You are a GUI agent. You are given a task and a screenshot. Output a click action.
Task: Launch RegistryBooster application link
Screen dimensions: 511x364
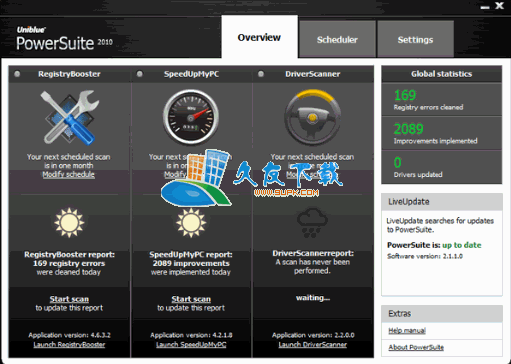pos(69,344)
